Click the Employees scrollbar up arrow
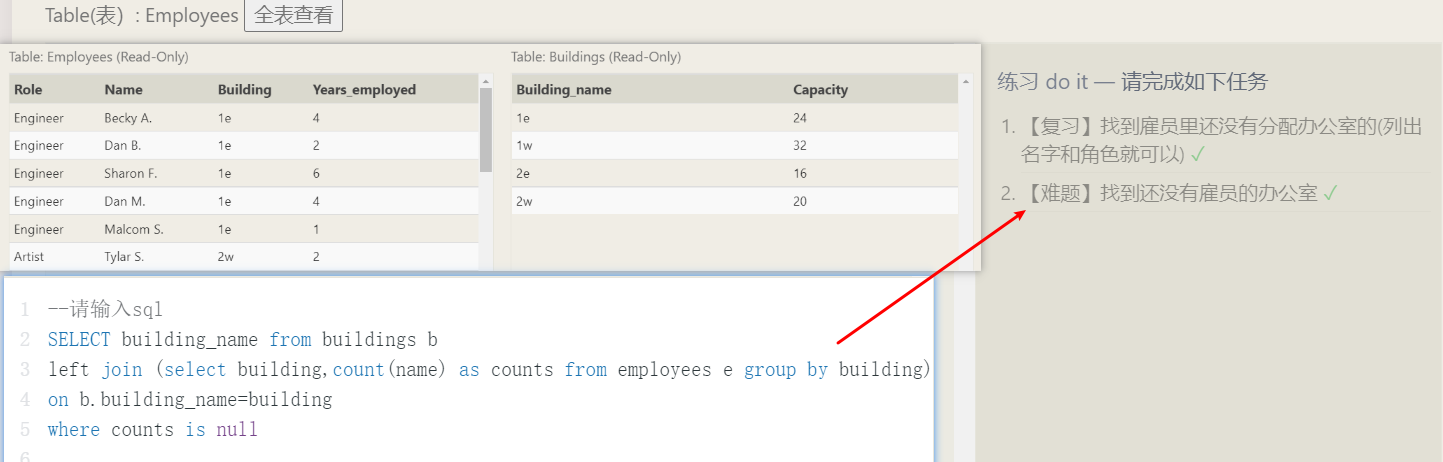This screenshot has height=462, width=1443. pos(486,81)
